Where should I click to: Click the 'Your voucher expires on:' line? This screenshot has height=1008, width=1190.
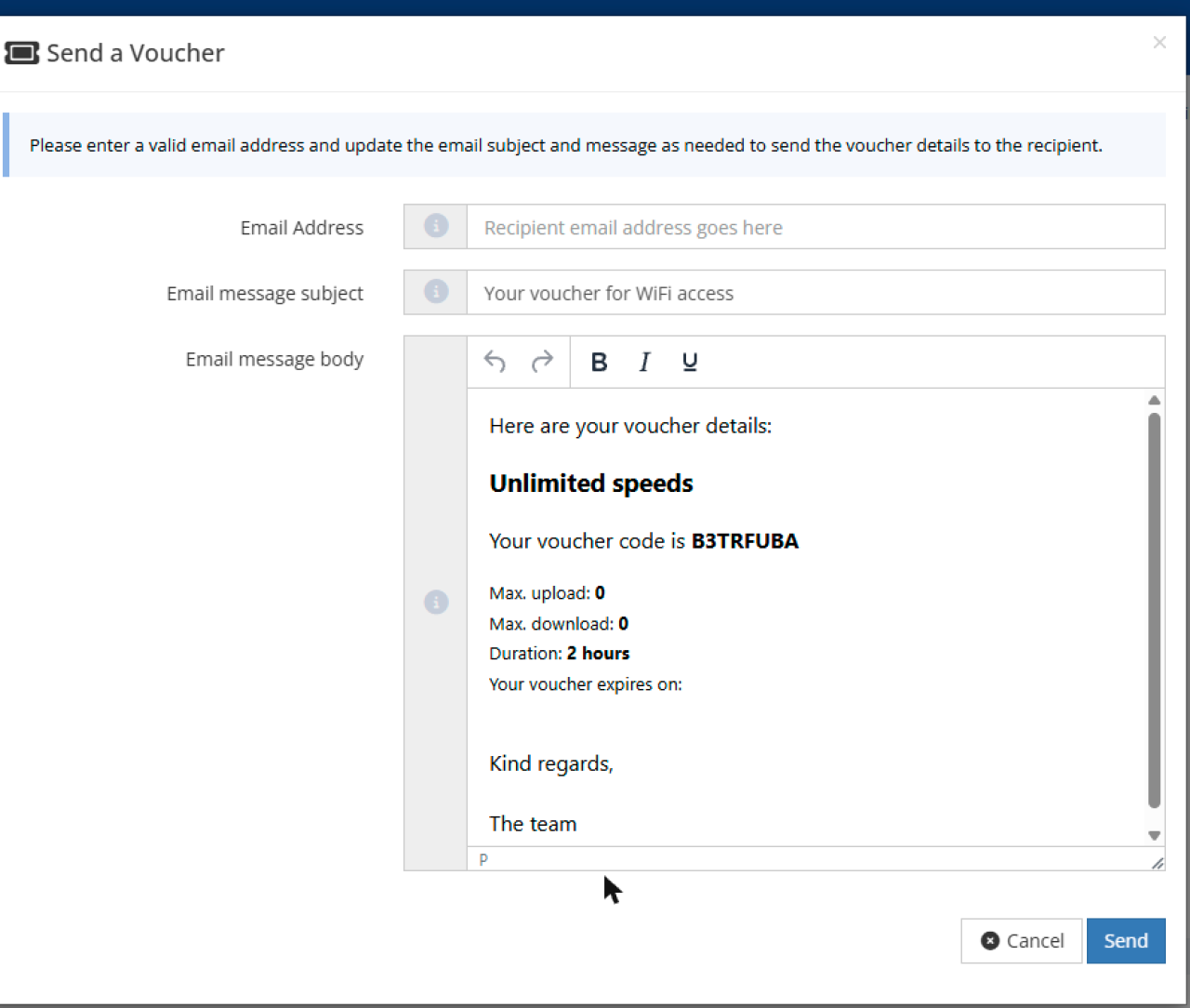pyautogui.click(x=586, y=684)
